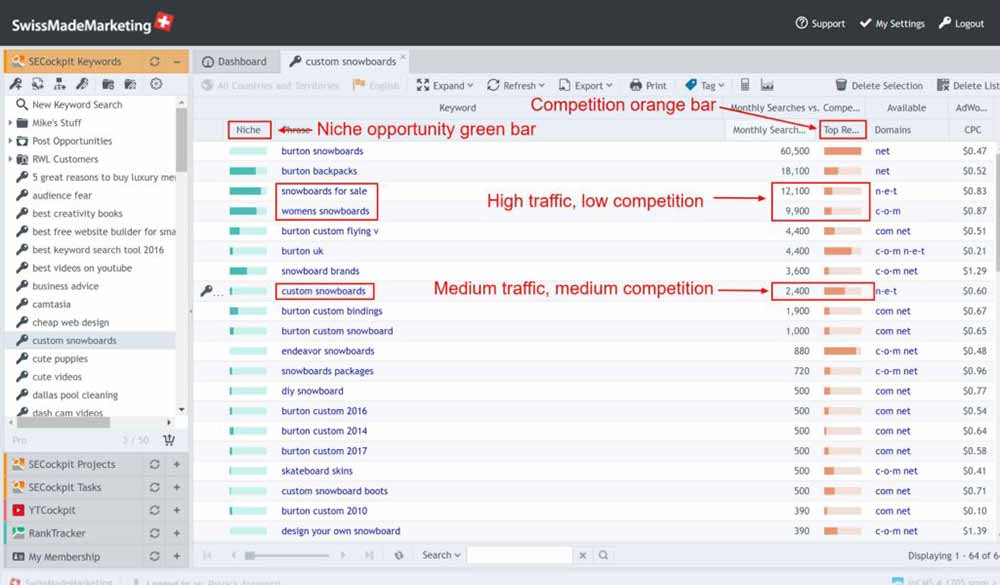Click the shopping cart icon beside Pro counter
This screenshot has width=1000, height=585.
168,440
